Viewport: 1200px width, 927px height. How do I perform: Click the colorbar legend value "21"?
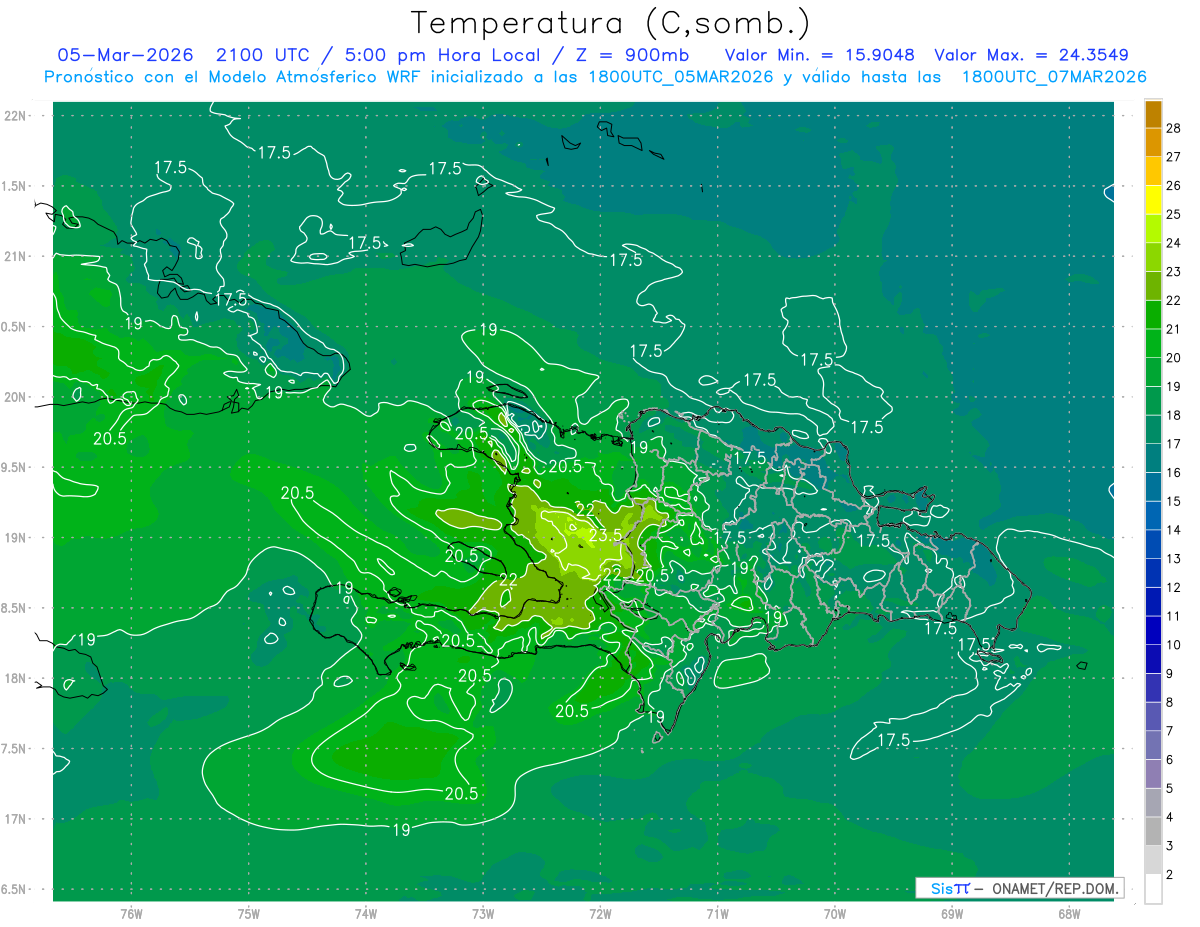1174,328
